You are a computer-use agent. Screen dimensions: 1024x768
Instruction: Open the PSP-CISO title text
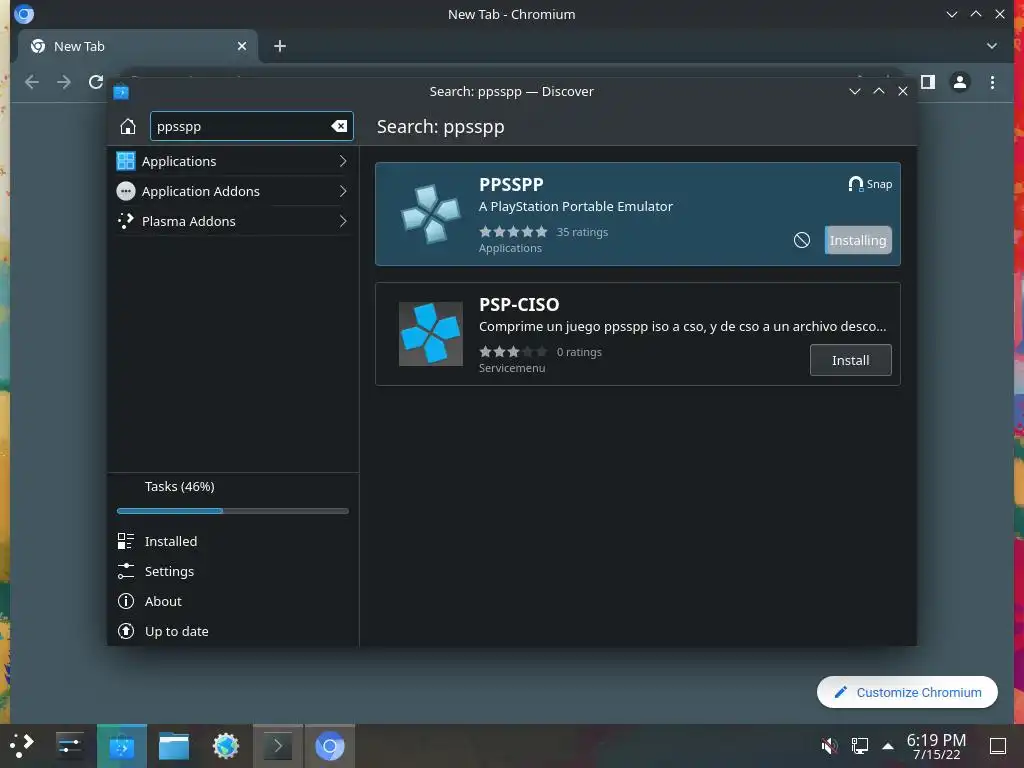(x=519, y=305)
